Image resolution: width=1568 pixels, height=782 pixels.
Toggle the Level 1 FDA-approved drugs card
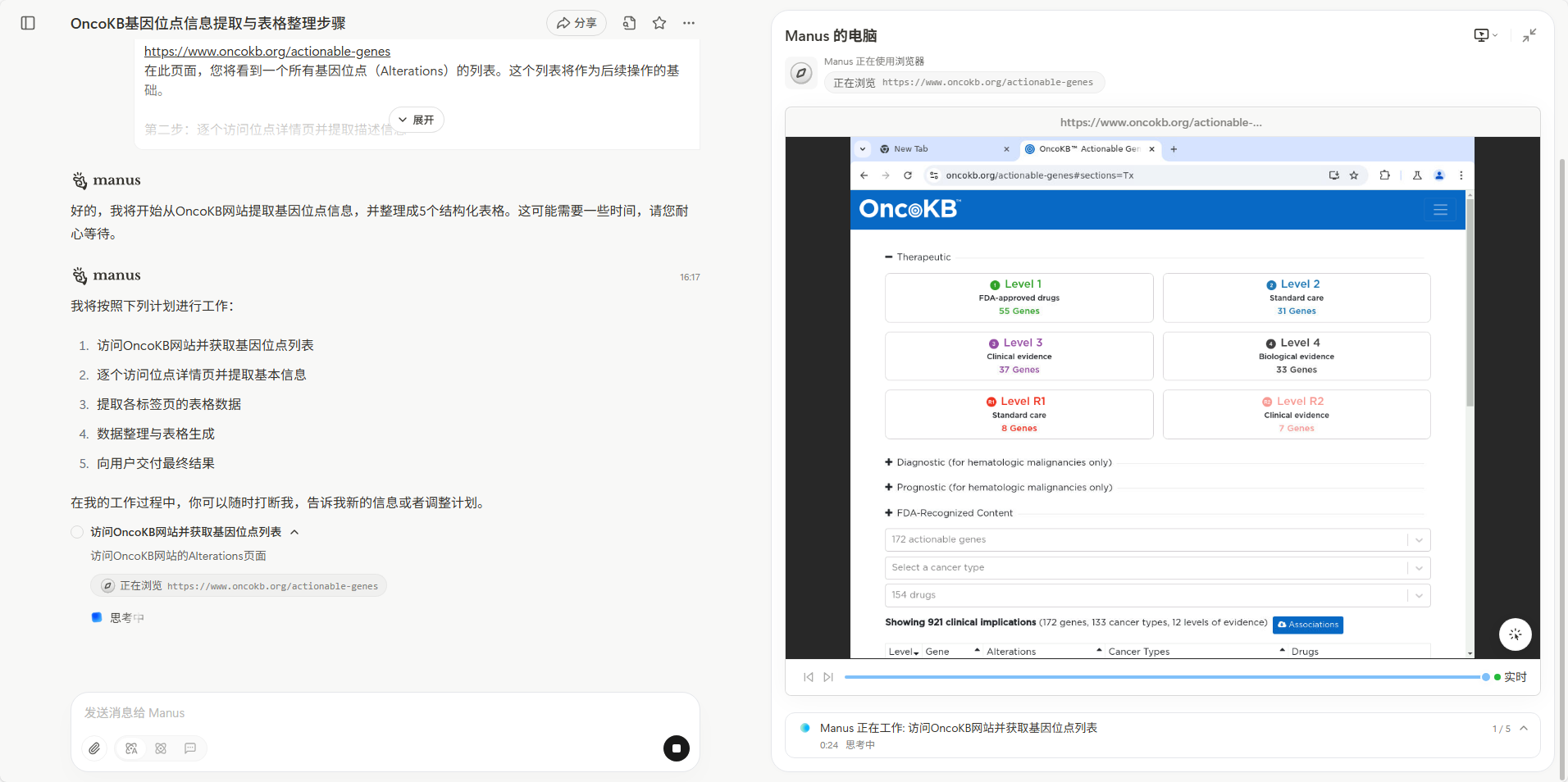[x=1019, y=298]
